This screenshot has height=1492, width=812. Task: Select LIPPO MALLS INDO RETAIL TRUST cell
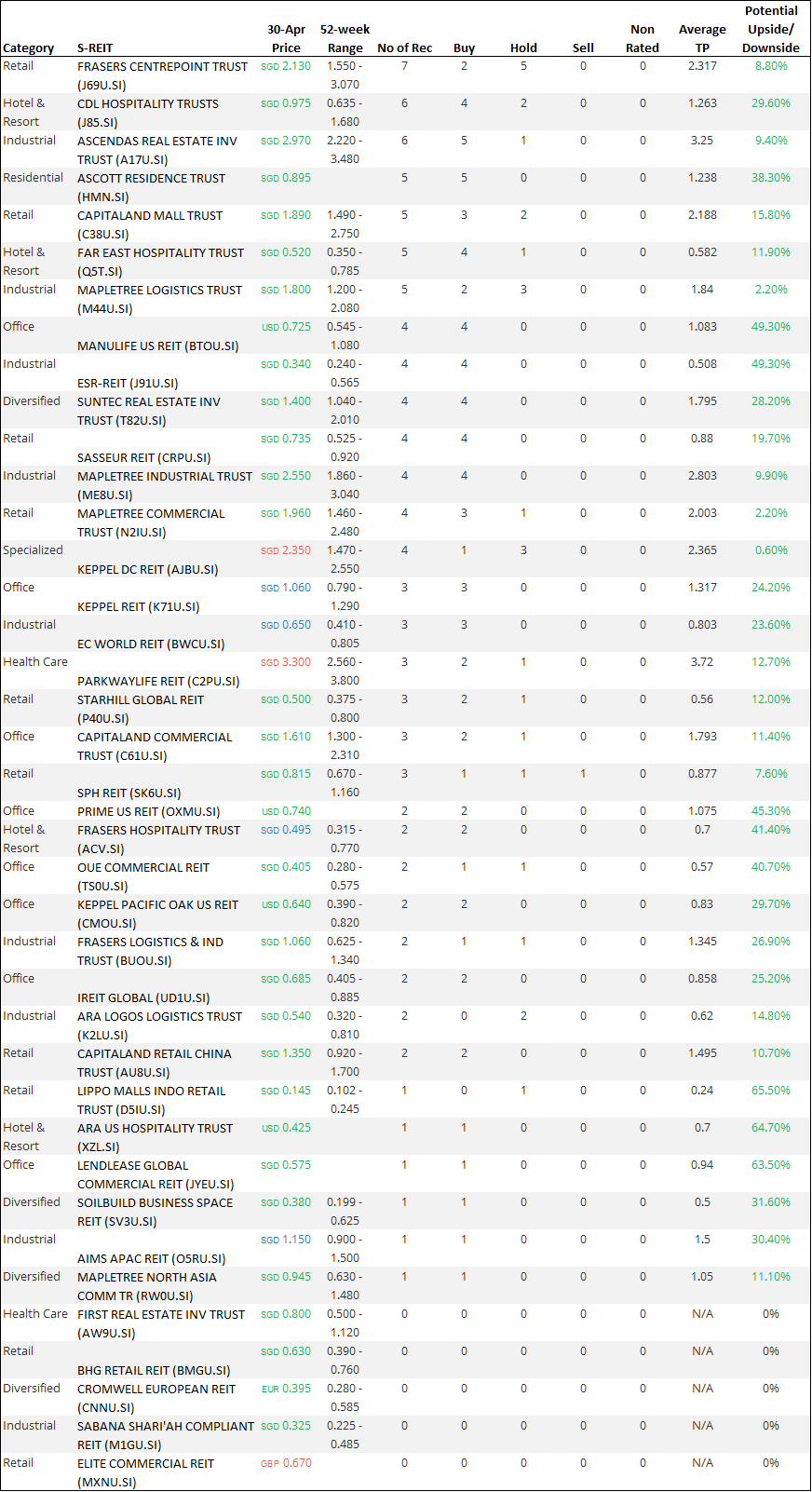152,1100
